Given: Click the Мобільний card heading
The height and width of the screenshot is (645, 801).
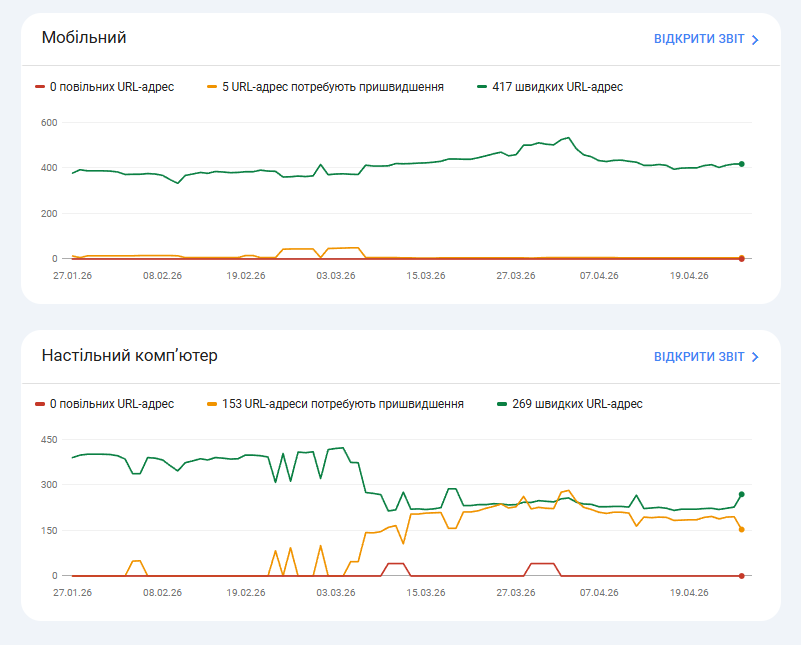Looking at the screenshot, I should [x=84, y=38].
